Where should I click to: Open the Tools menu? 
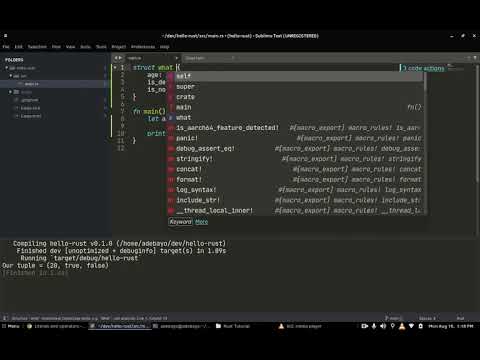pyautogui.click(x=101, y=47)
